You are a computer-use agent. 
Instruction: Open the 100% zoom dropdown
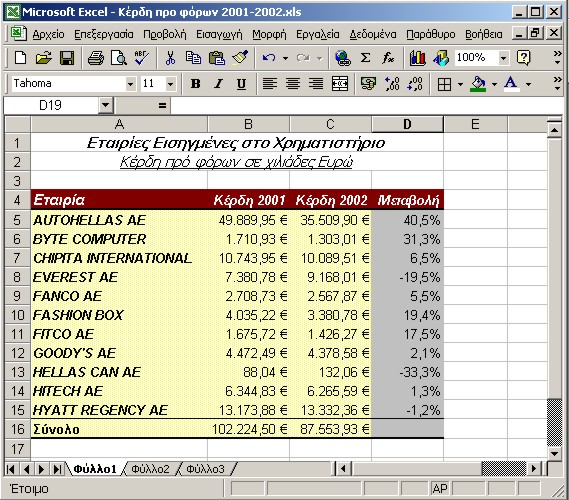tap(503, 58)
